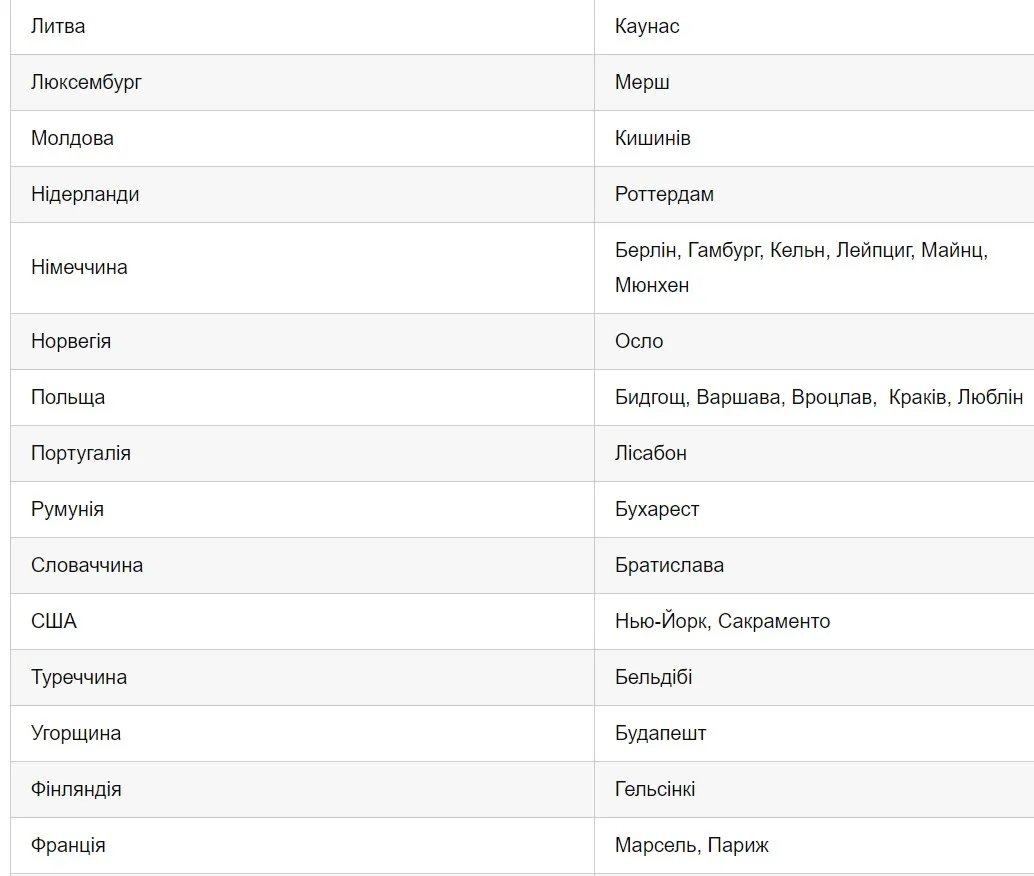1034x876 pixels.
Task: Click the Люксембург table cell
Action: [86, 83]
